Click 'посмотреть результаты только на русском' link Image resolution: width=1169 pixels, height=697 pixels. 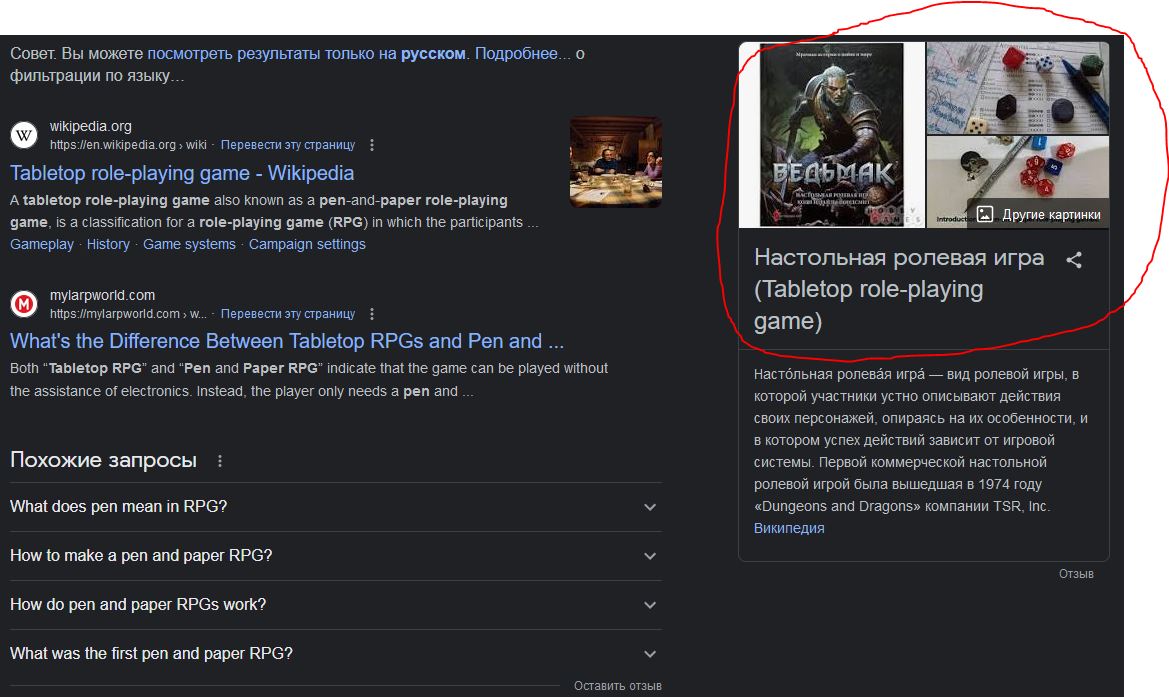coord(306,54)
